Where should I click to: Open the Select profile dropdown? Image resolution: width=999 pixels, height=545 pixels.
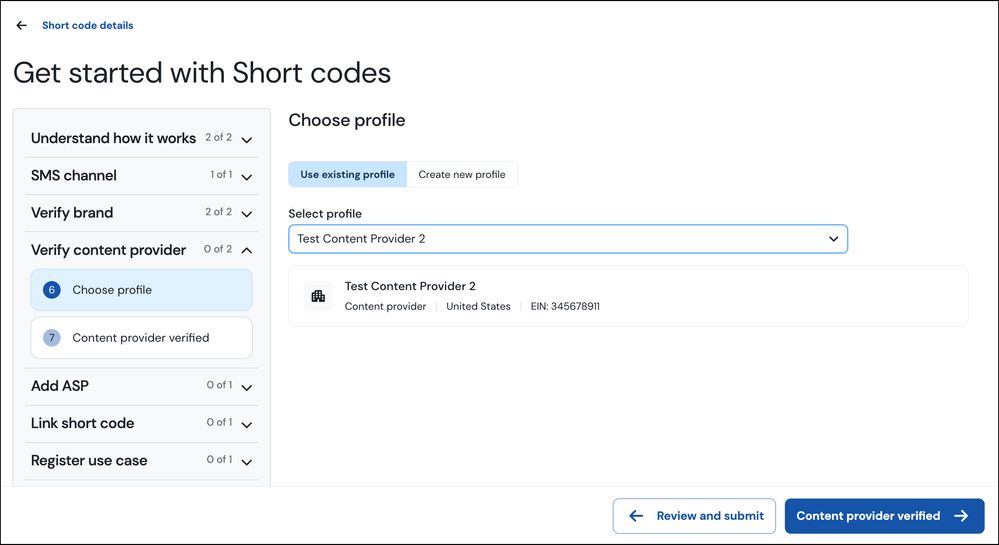(568, 239)
